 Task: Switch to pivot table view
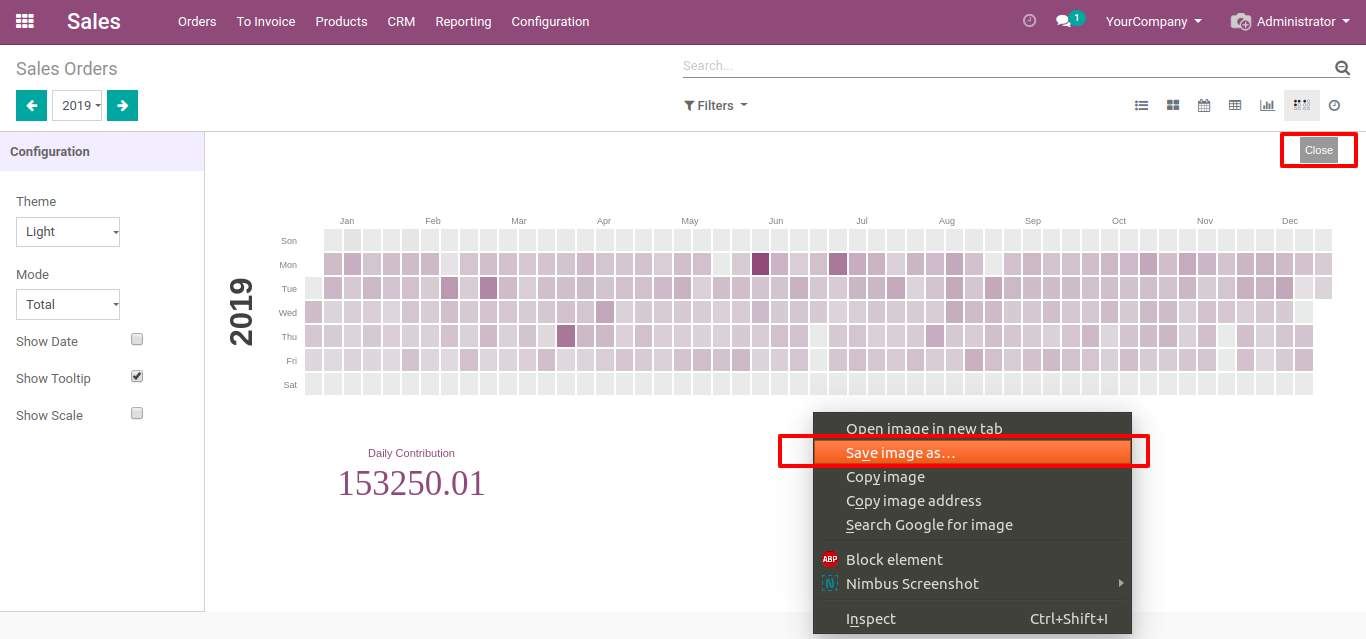1235,105
